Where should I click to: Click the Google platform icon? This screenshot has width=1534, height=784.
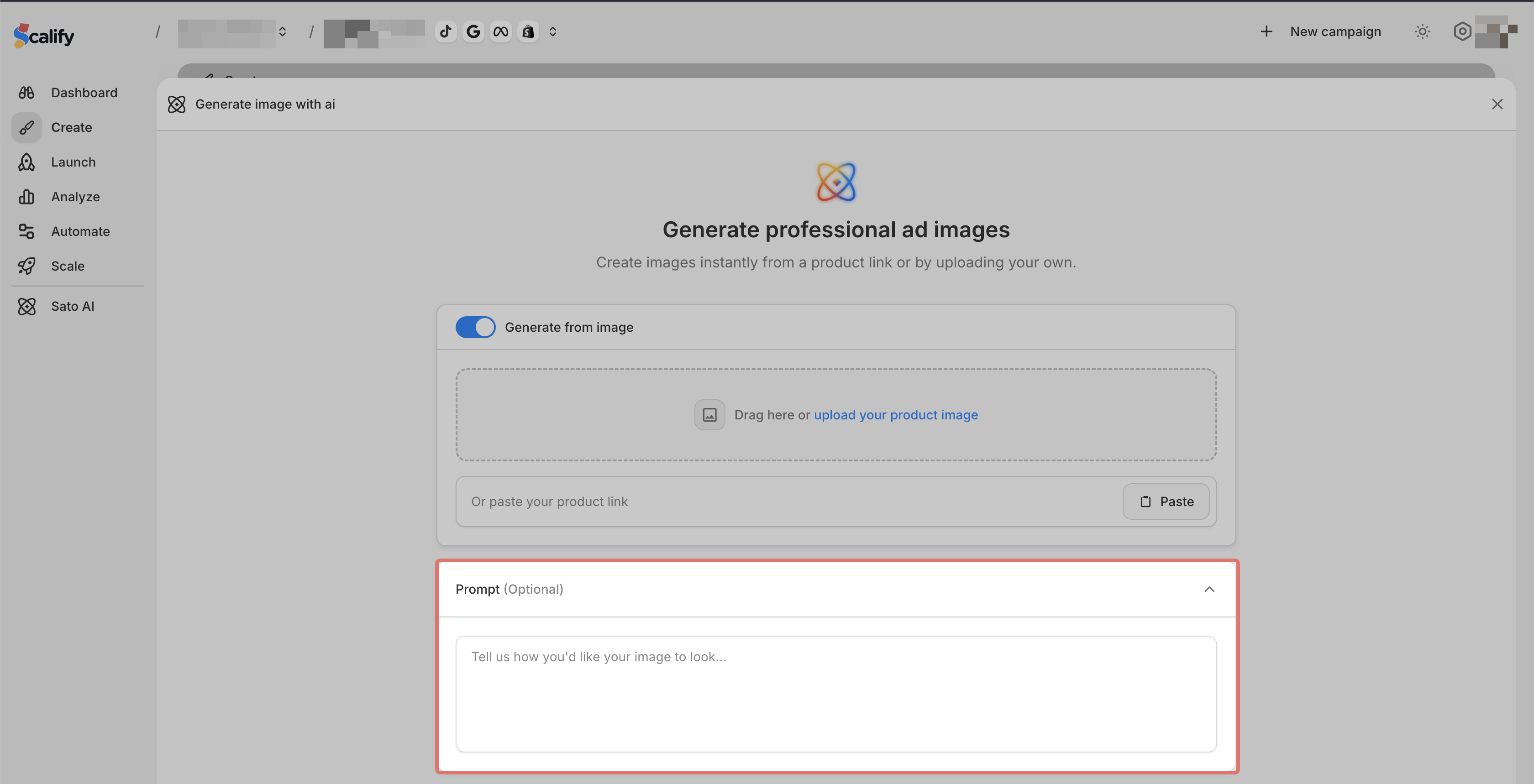click(x=473, y=31)
